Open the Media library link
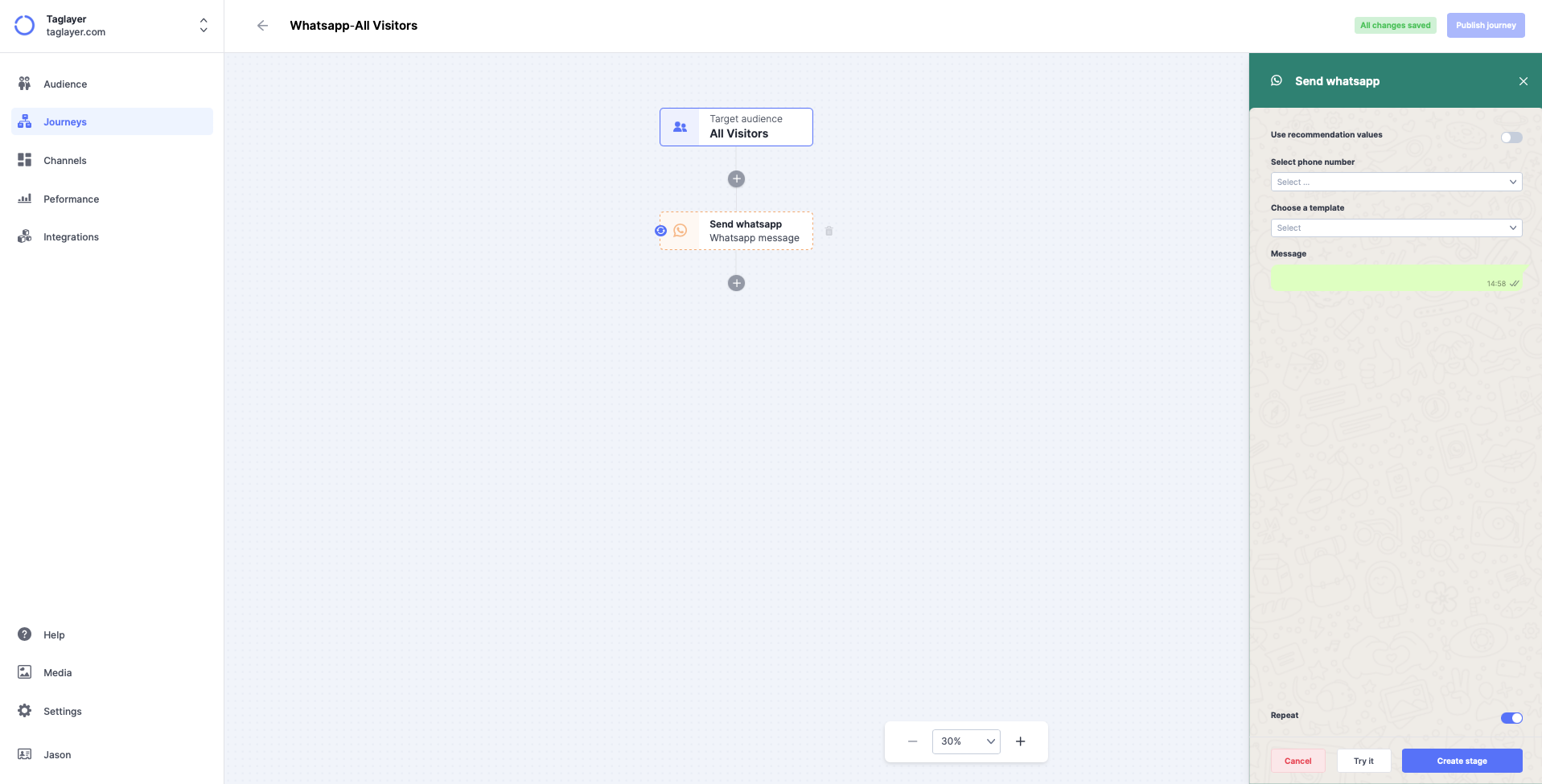 (57, 673)
